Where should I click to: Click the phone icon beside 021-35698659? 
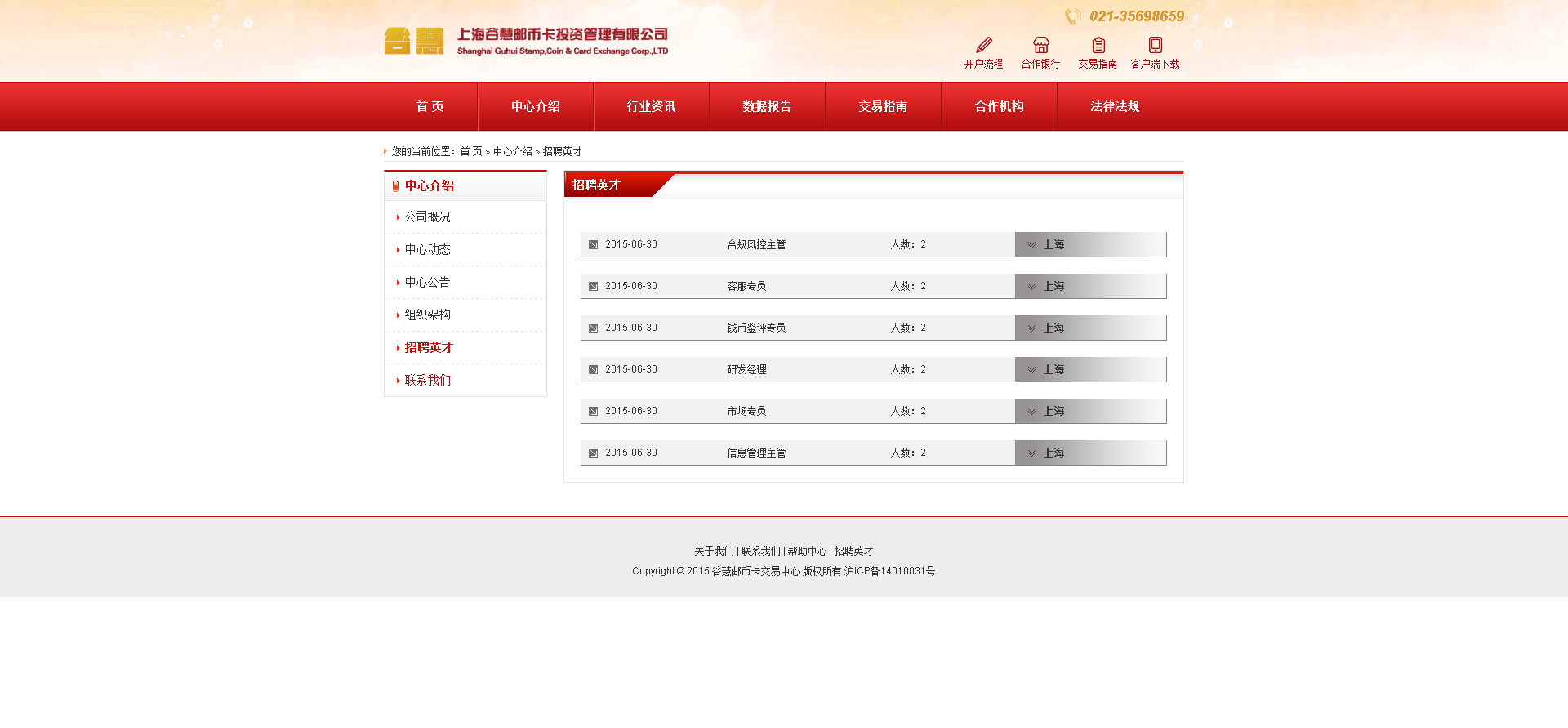tap(1072, 16)
